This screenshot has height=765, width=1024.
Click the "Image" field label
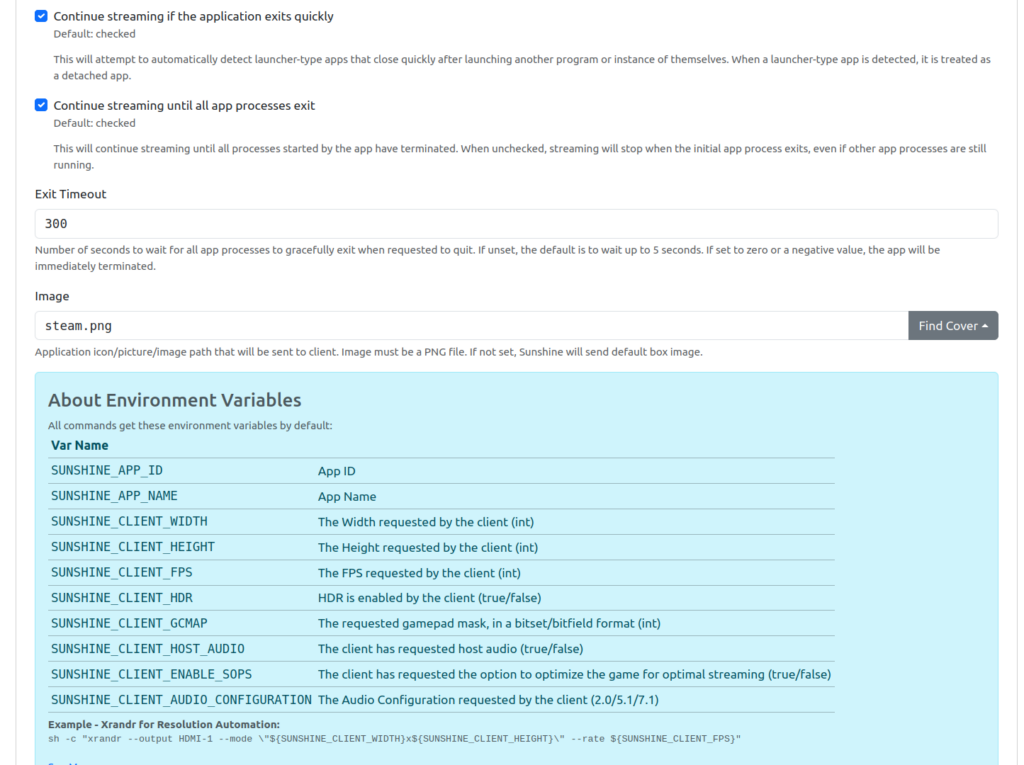(52, 296)
